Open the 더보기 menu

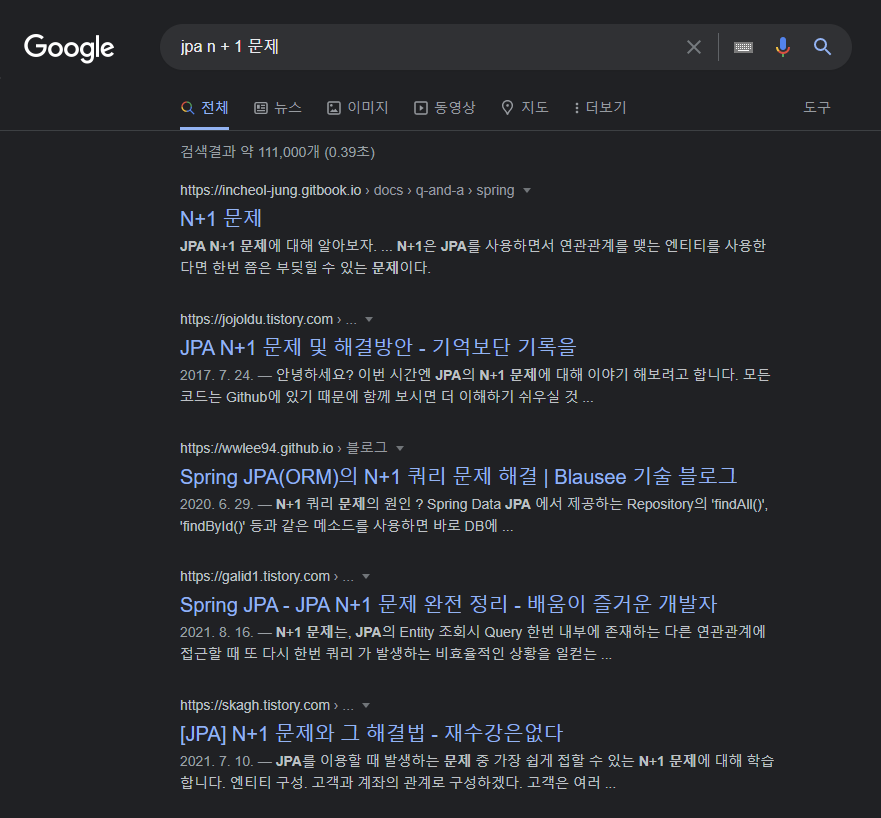600,107
